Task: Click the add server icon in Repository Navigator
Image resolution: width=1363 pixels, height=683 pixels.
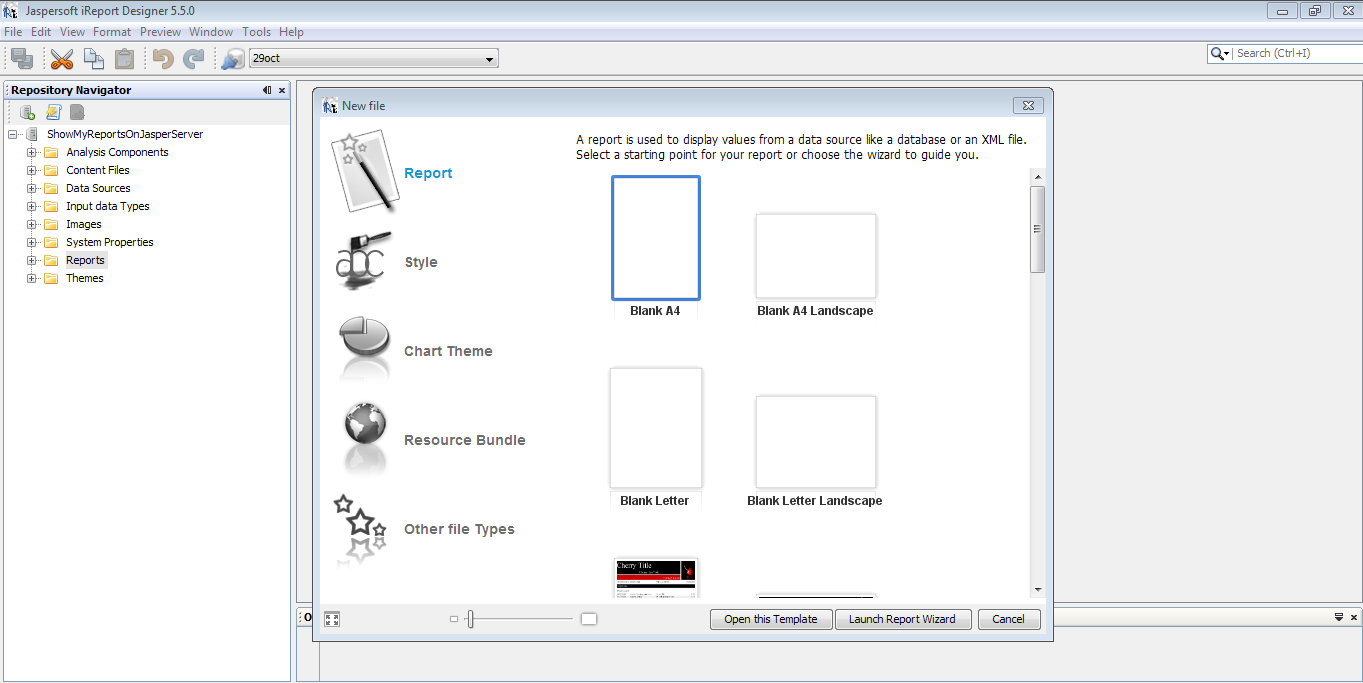Action: 25,111
